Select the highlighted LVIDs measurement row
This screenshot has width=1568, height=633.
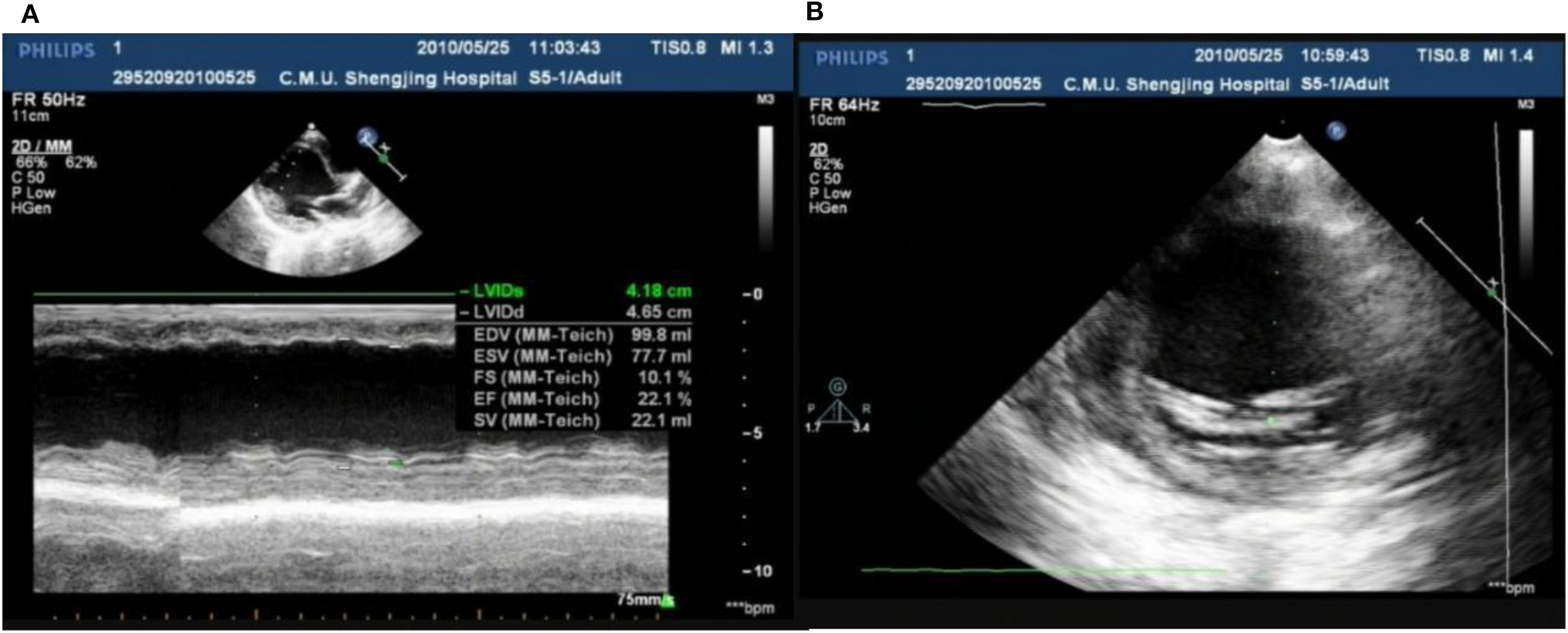(x=575, y=291)
